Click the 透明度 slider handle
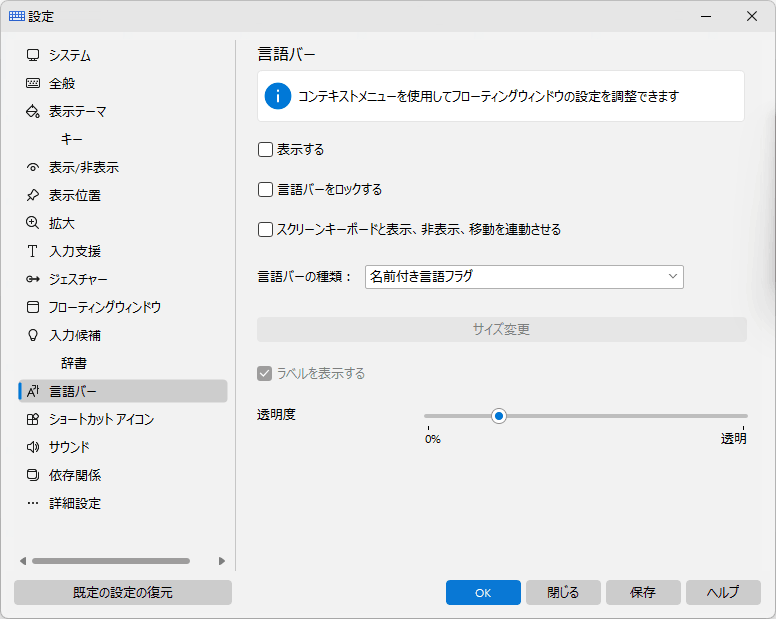Image resolution: width=776 pixels, height=619 pixels. [499, 416]
